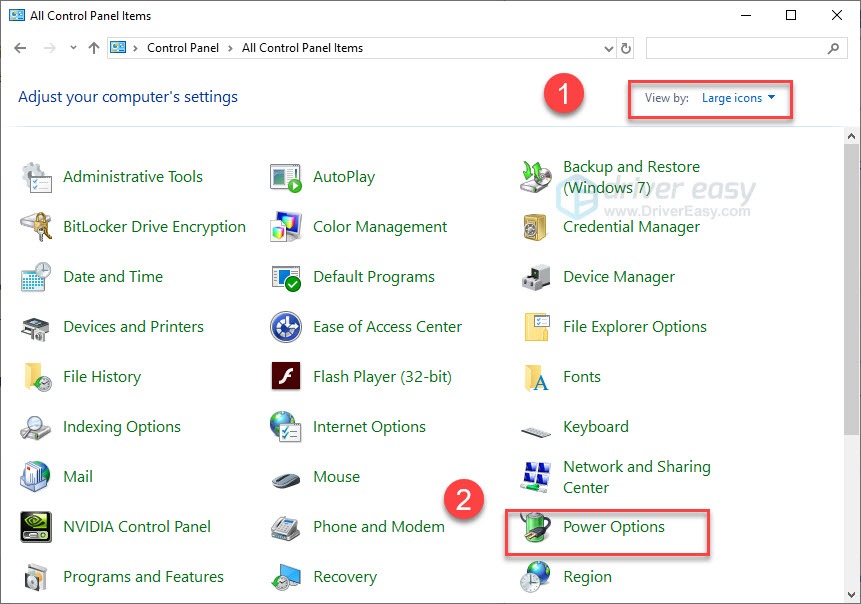Open the Credential Manager link
Viewport: 861px width, 604px height.
pos(631,227)
